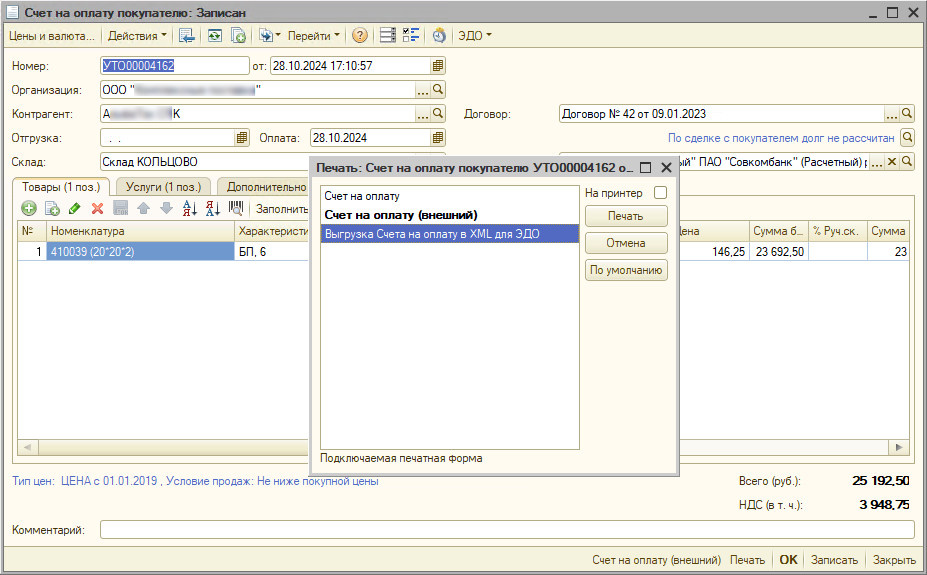927x575 pixels.
Task: Toggle the 'На принтер' checkbox
Action: [660, 193]
